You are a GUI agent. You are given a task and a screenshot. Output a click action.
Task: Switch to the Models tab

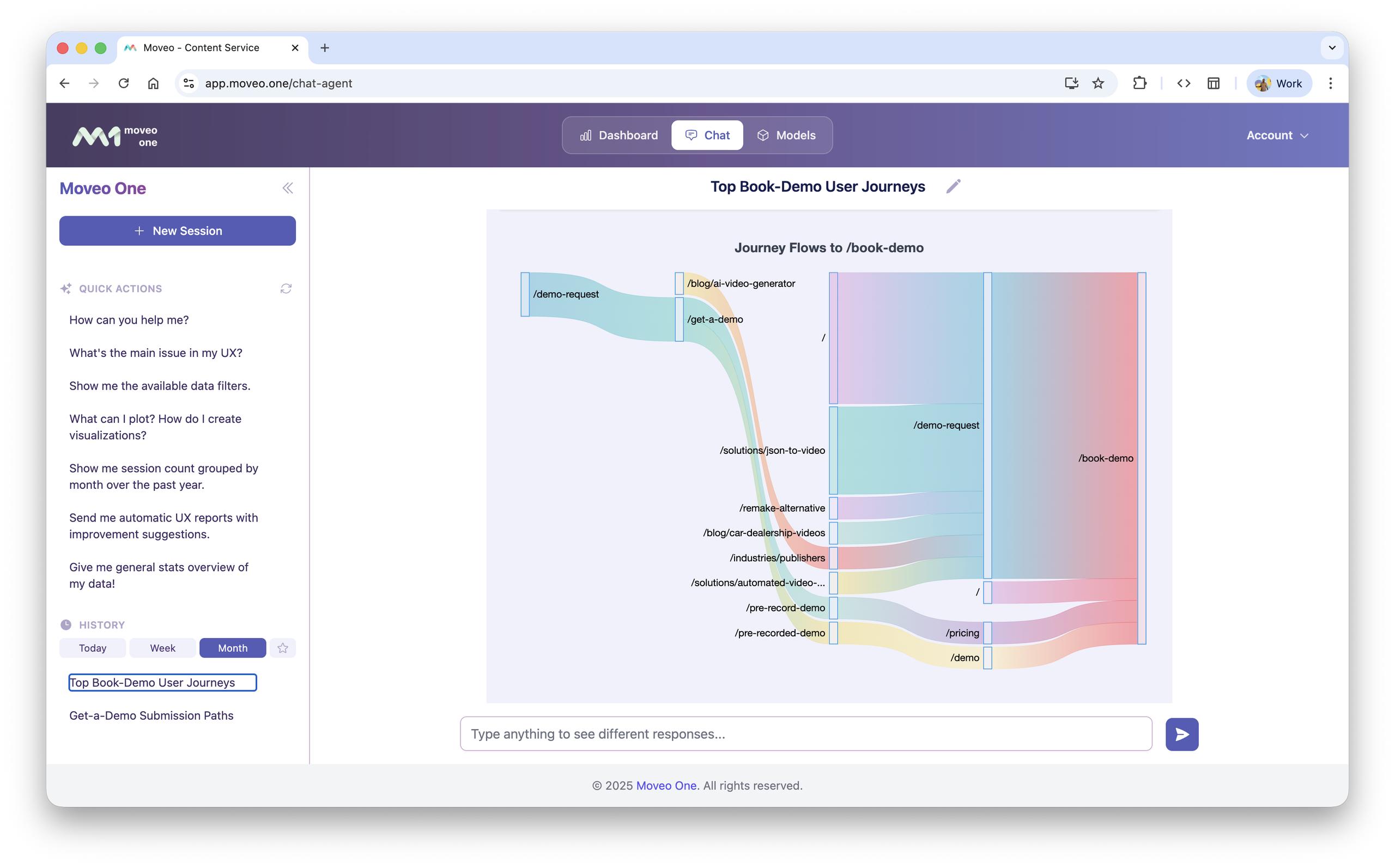click(786, 136)
